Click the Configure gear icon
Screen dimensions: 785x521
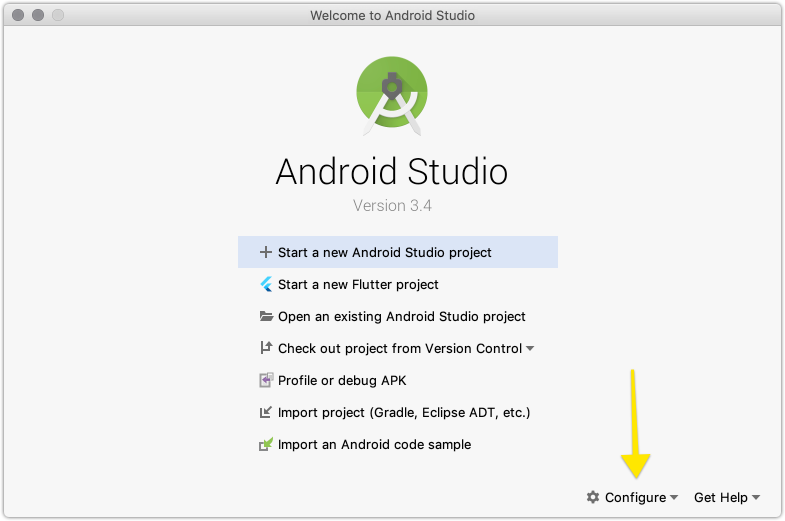(x=593, y=497)
